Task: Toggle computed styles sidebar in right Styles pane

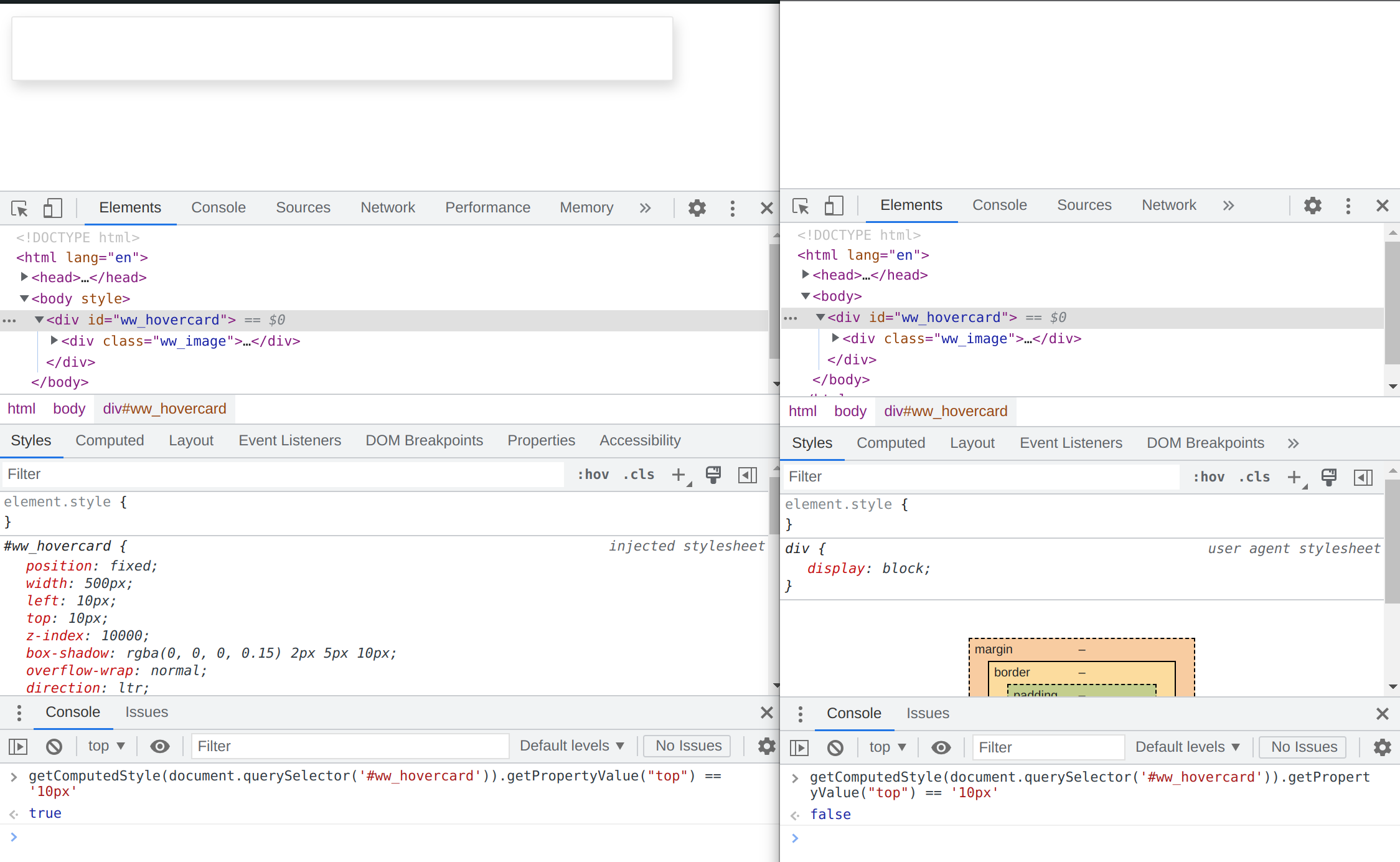Action: coord(1363,477)
